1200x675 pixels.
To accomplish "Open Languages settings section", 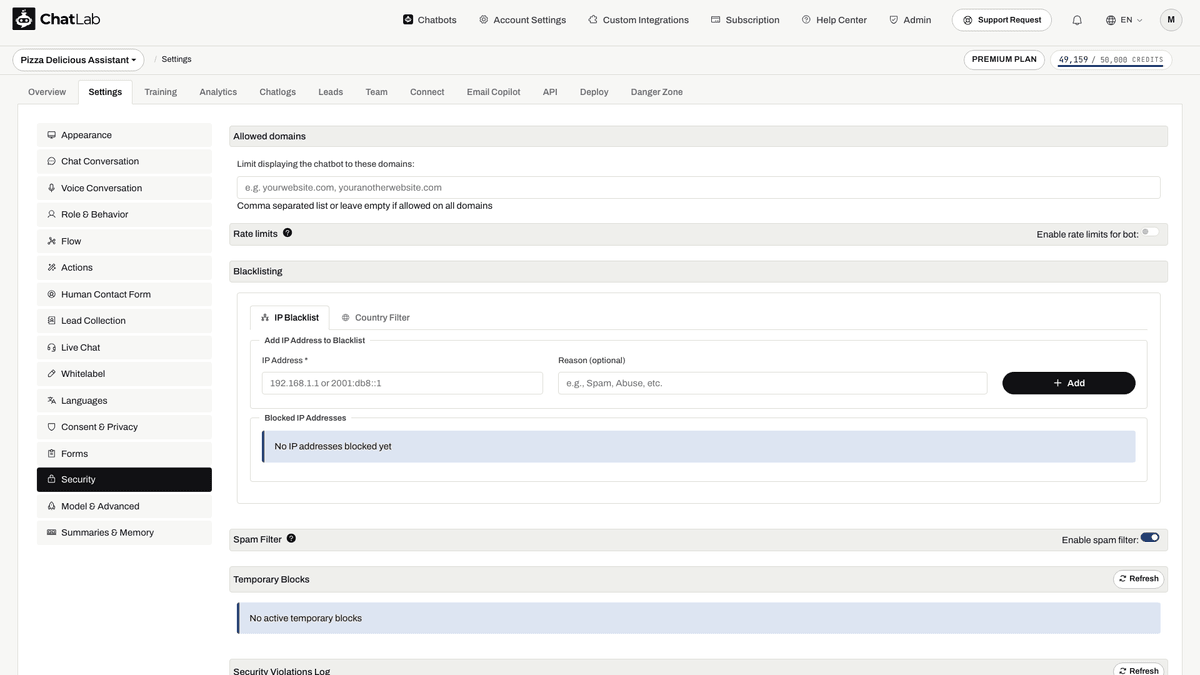I will [x=124, y=400].
